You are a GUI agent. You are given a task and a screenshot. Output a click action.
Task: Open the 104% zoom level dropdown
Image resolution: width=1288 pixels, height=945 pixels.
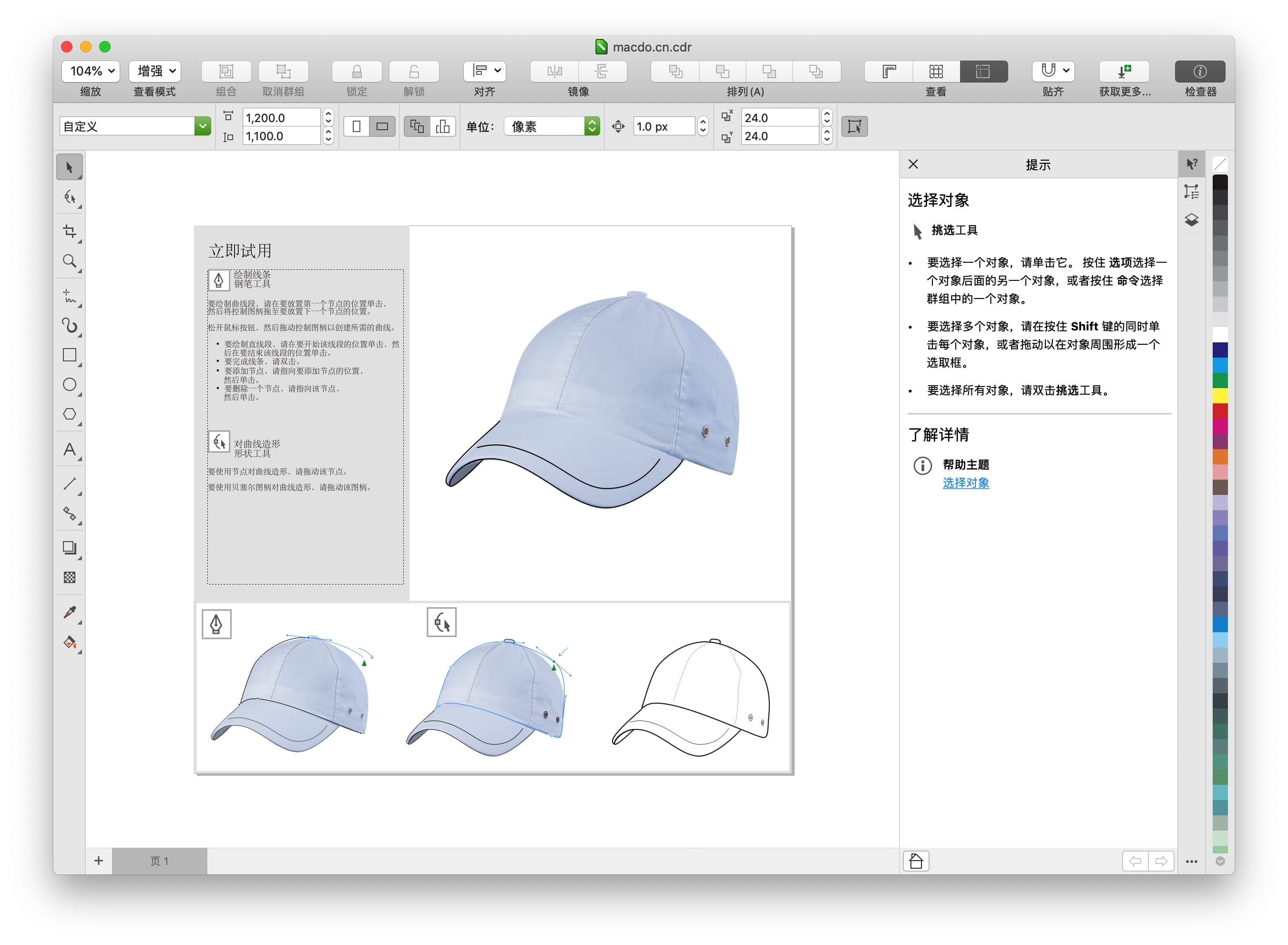click(91, 72)
